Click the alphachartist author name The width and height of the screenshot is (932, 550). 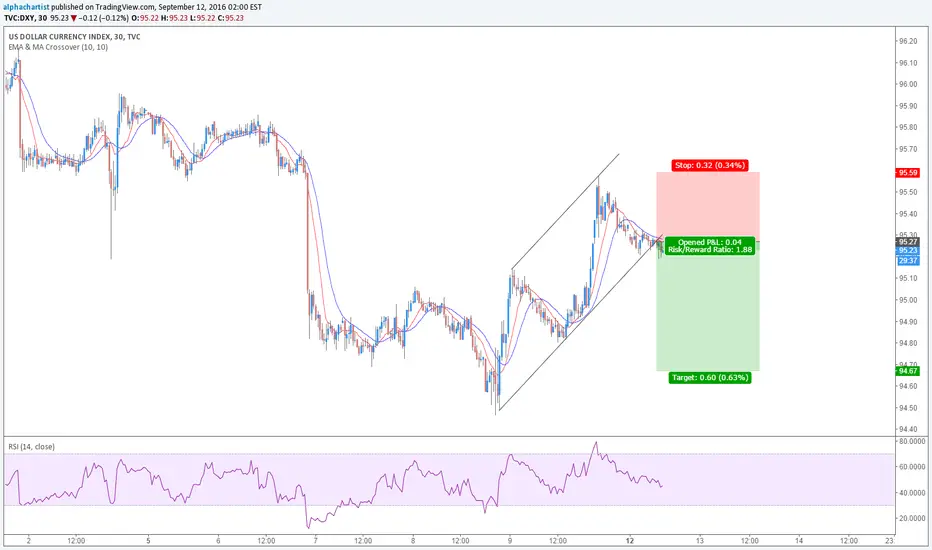pyautogui.click(x=26, y=7)
